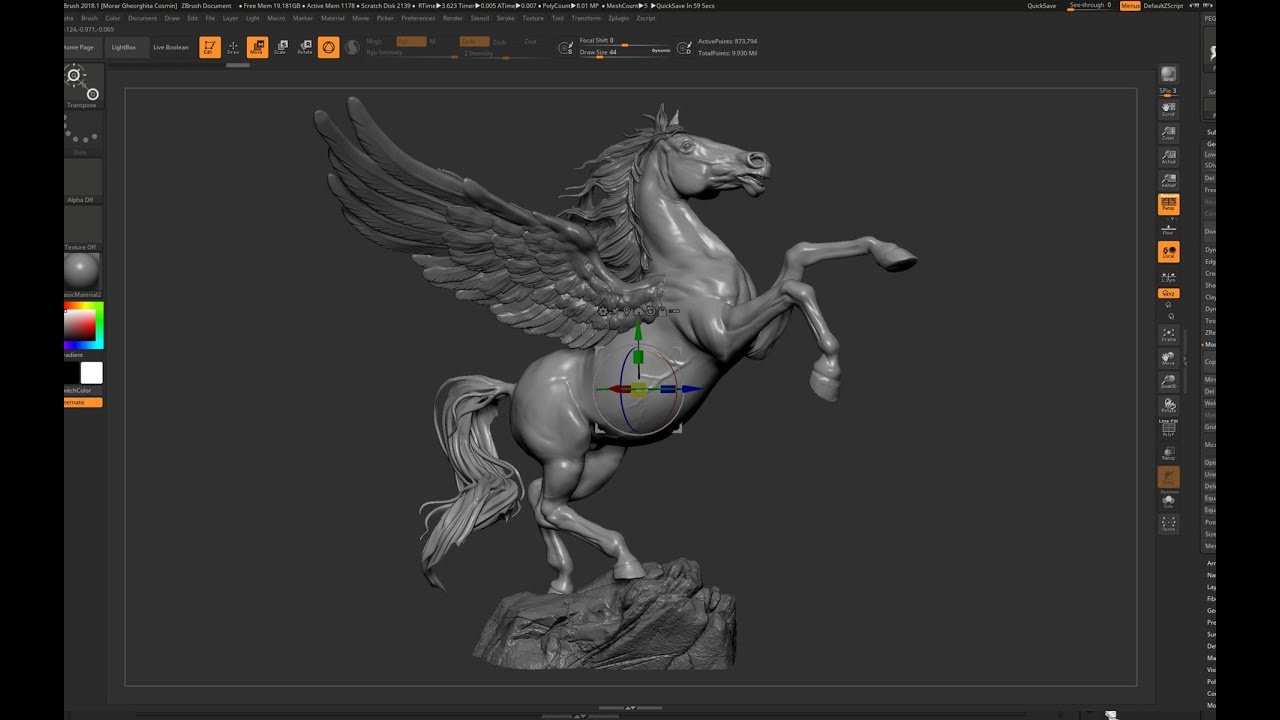Click the material sphere icon in top toolbar

click(x=352, y=47)
